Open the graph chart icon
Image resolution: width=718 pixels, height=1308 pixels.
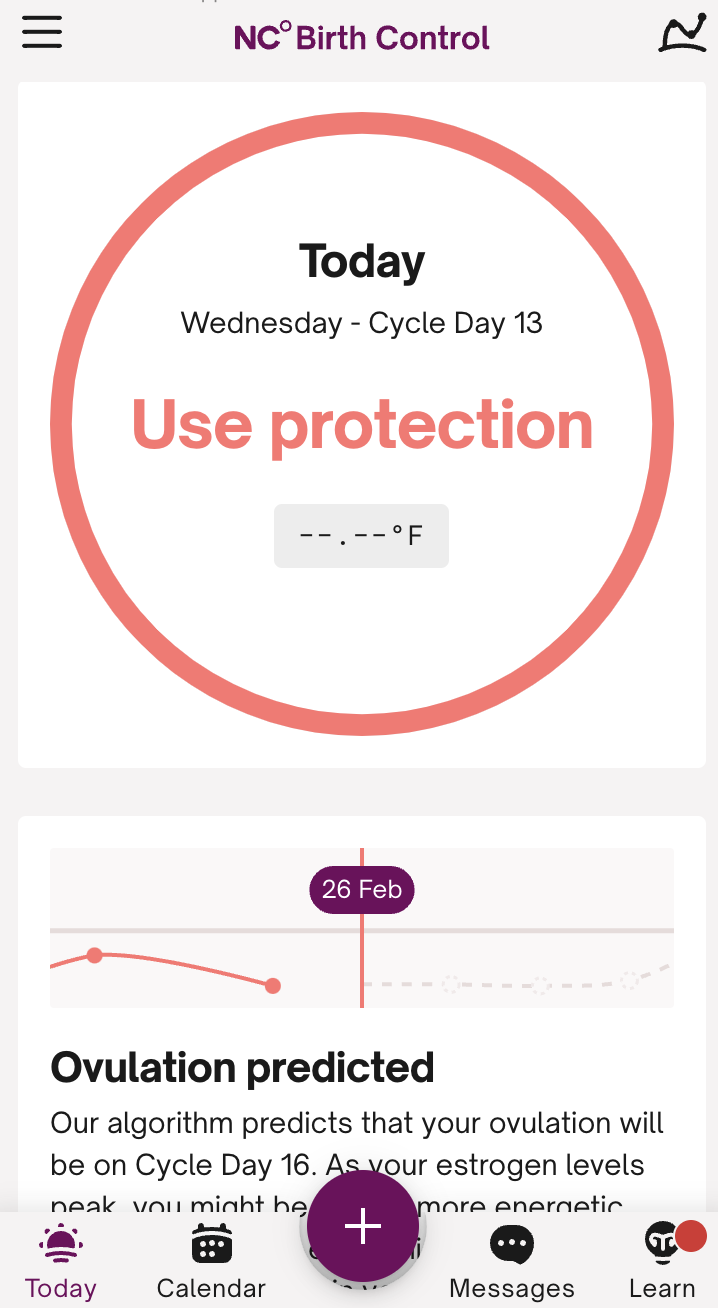pyautogui.click(x=682, y=34)
